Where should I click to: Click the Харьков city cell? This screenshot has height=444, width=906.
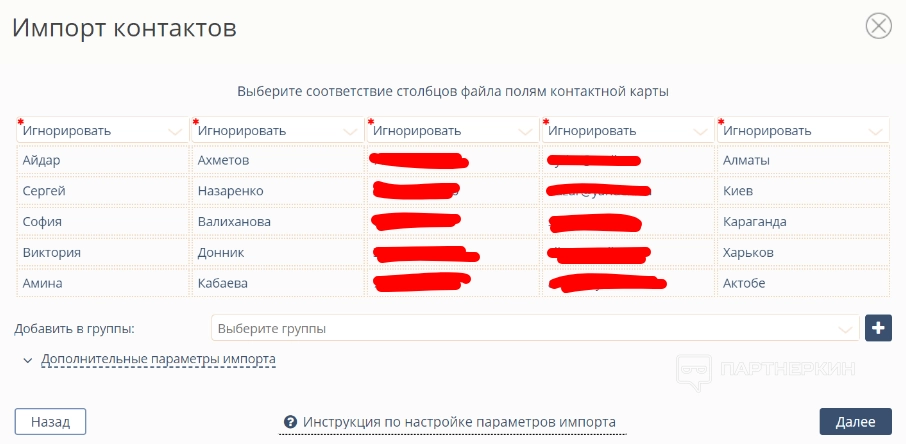802,252
